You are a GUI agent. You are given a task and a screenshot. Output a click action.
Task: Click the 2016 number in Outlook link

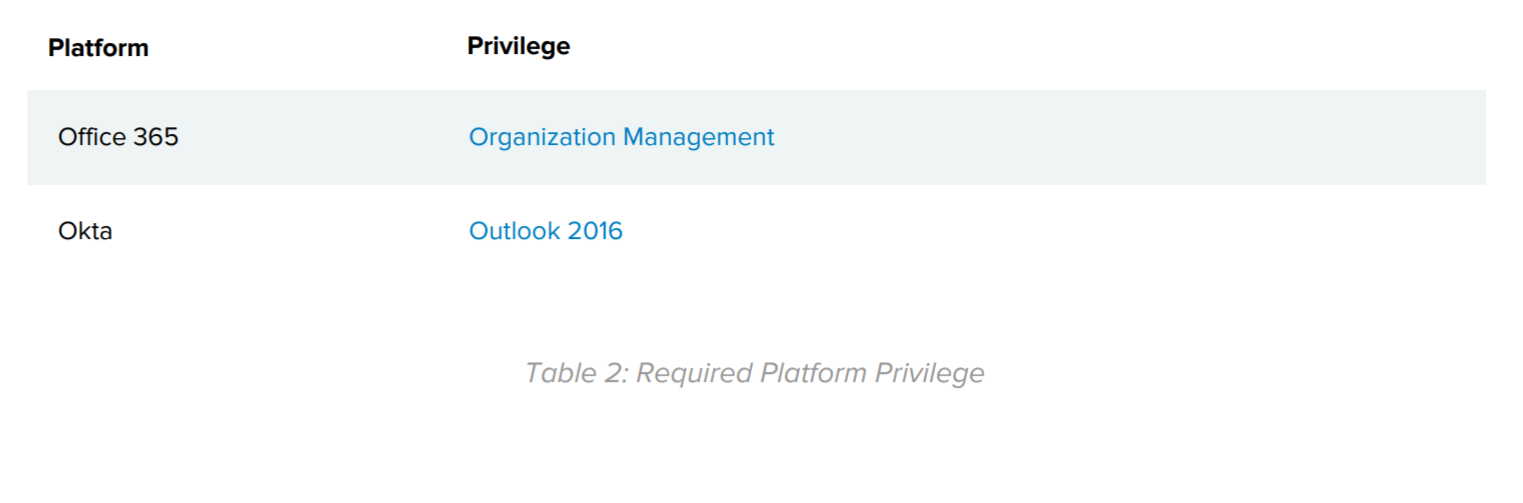[595, 231]
